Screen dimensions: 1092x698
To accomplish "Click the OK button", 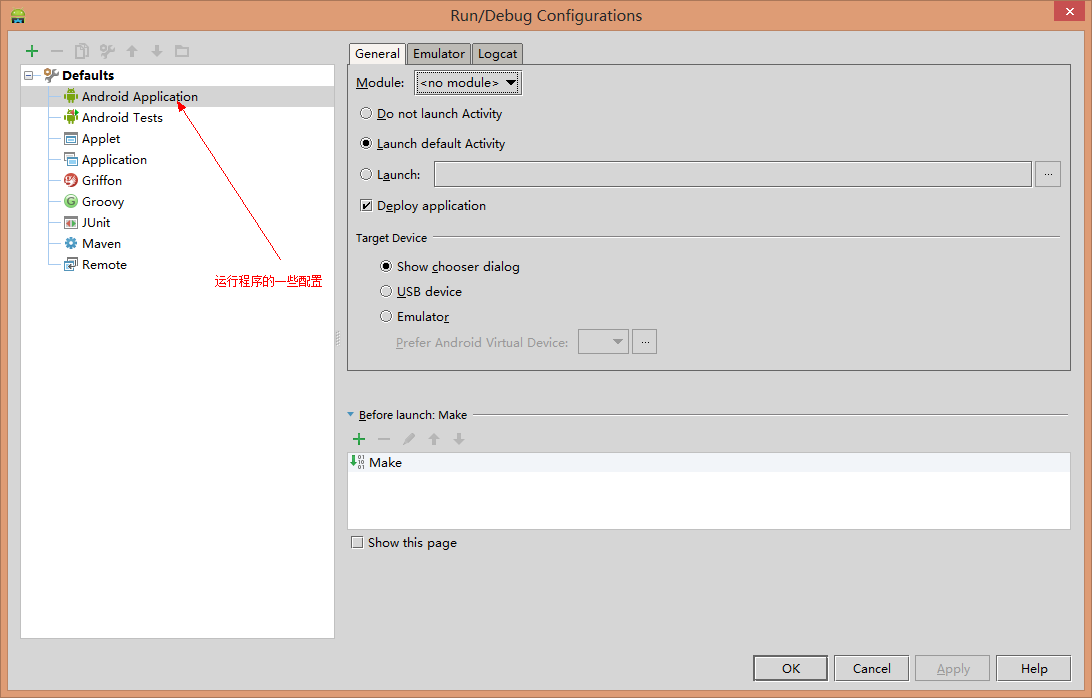I will [790, 668].
